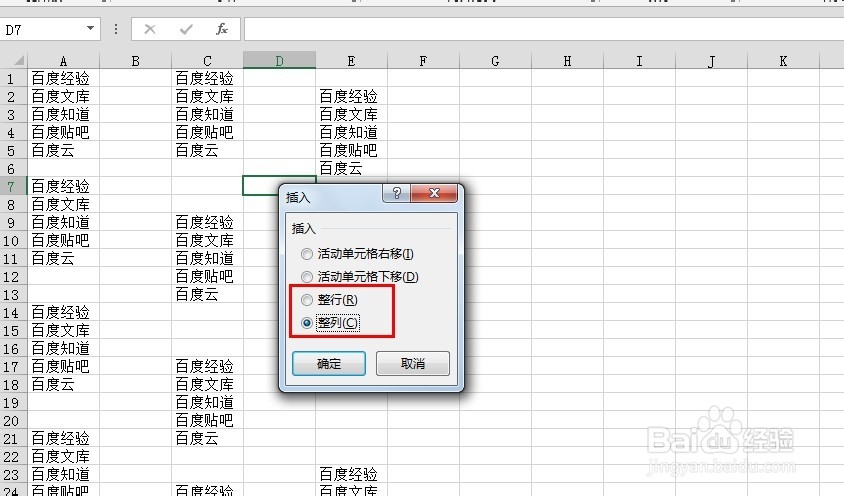Click the vertical dots beside Name Box

[116, 30]
